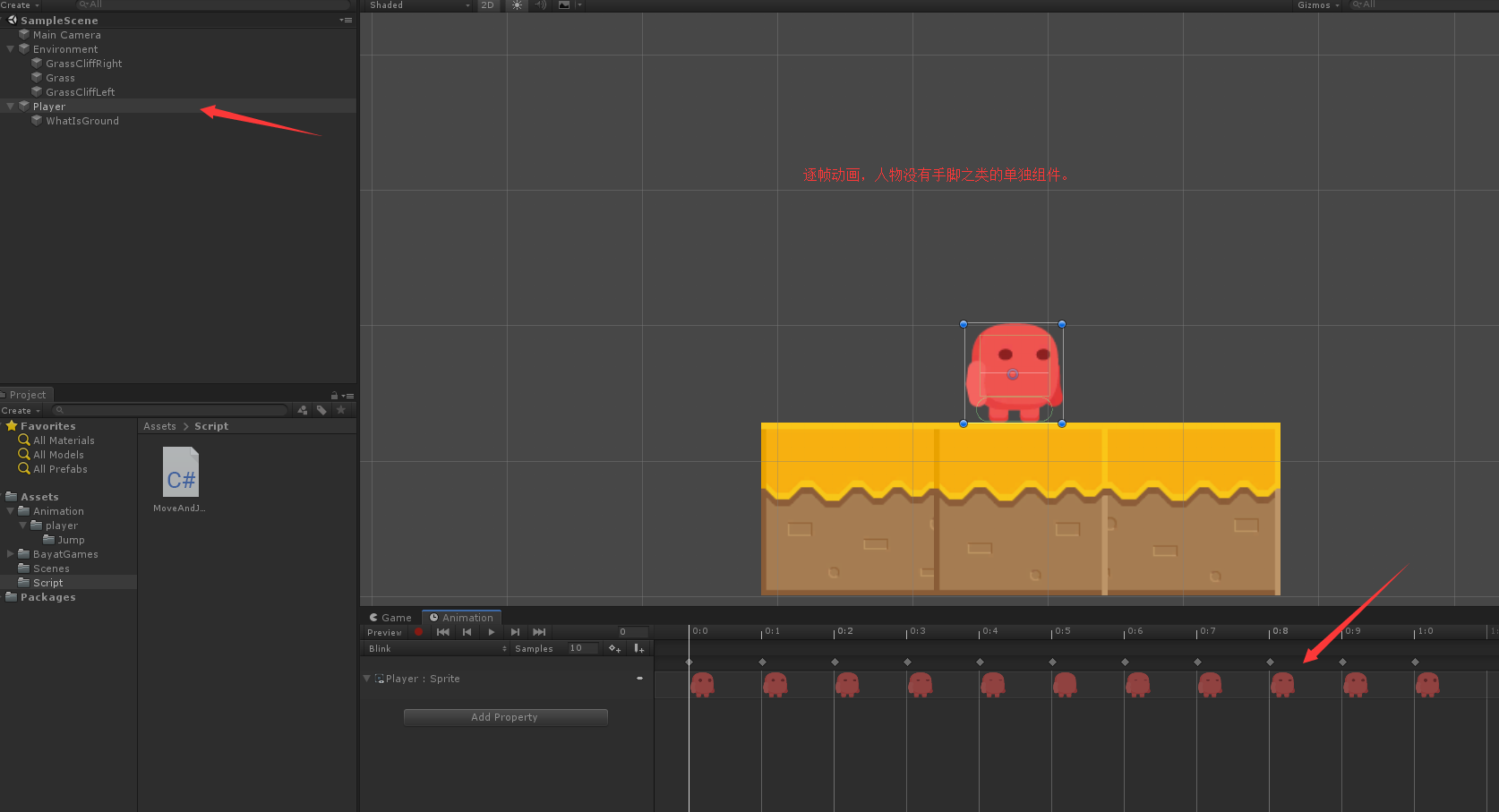
Task: Toggle scene audio with the speaker icon
Action: click(540, 5)
